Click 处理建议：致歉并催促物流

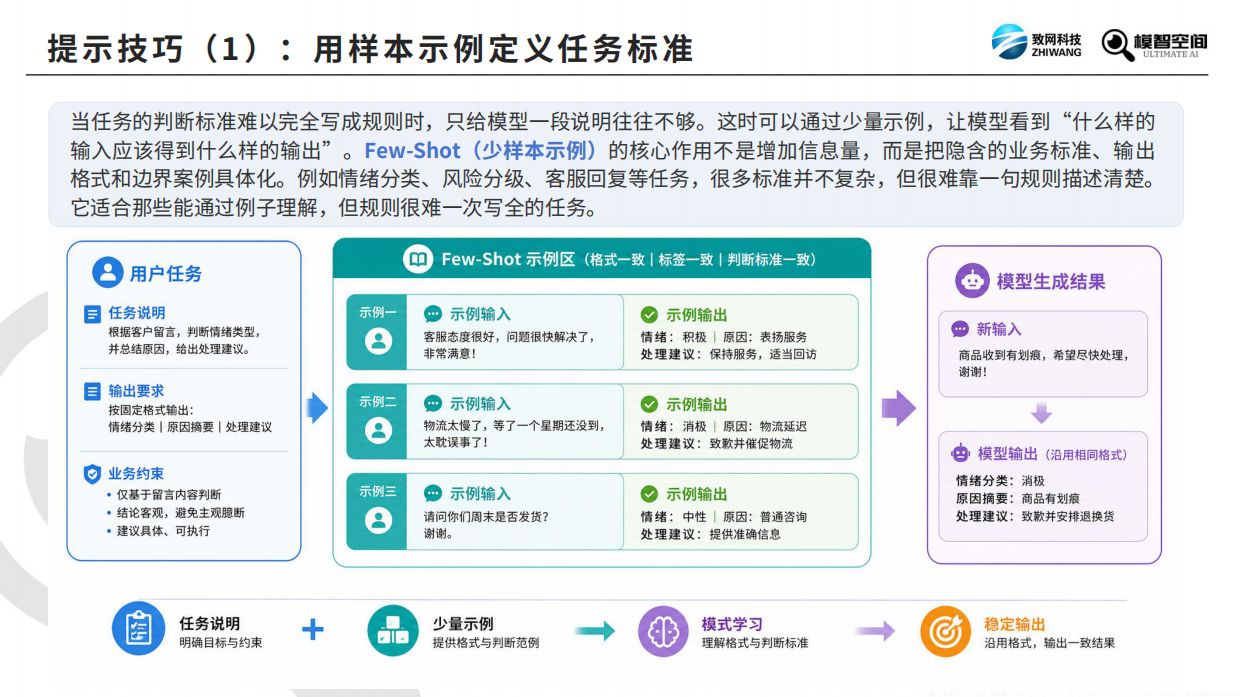click(716, 444)
